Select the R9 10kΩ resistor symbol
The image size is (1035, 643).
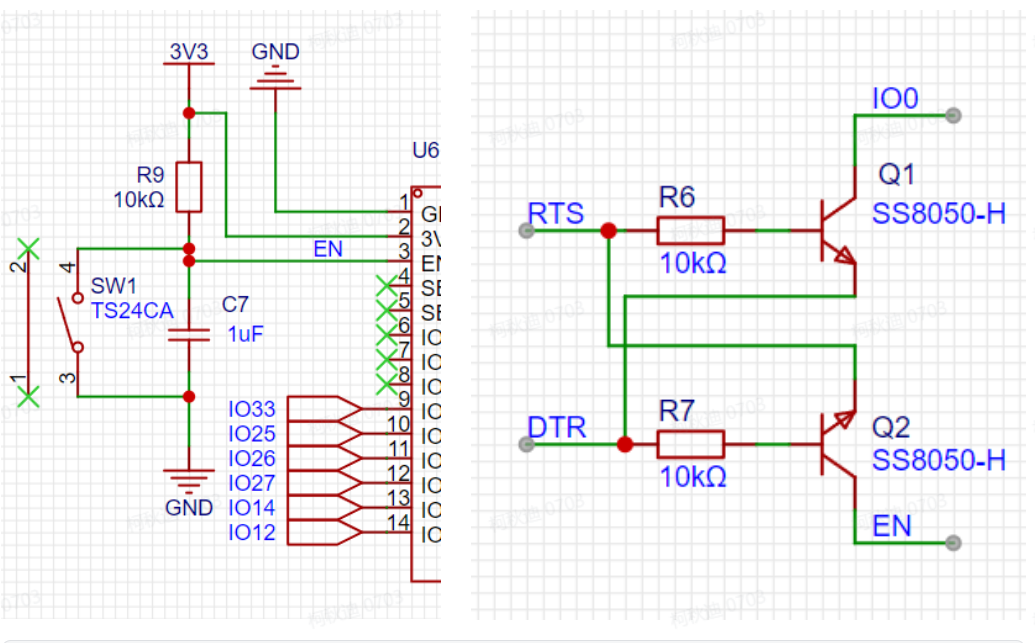click(x=188, y=186)
